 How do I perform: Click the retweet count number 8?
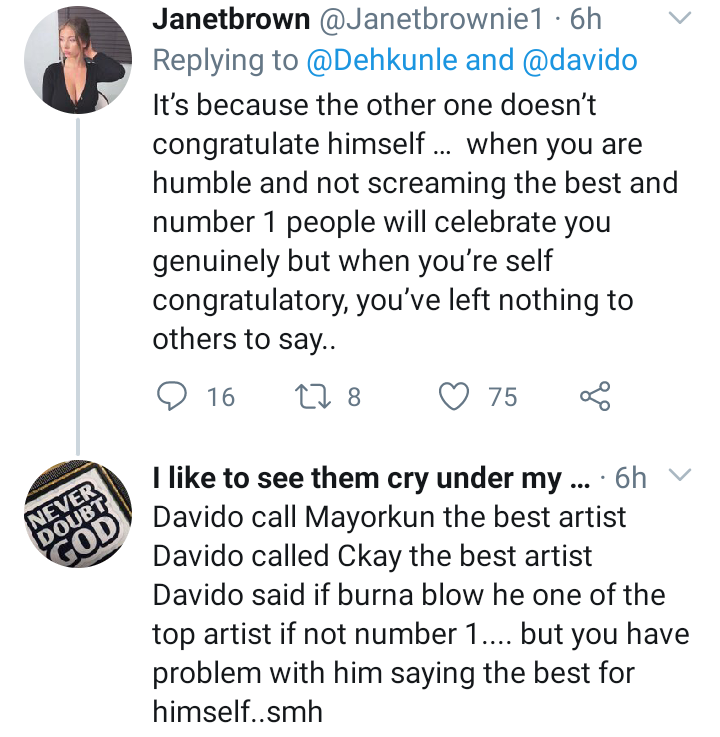353,398
